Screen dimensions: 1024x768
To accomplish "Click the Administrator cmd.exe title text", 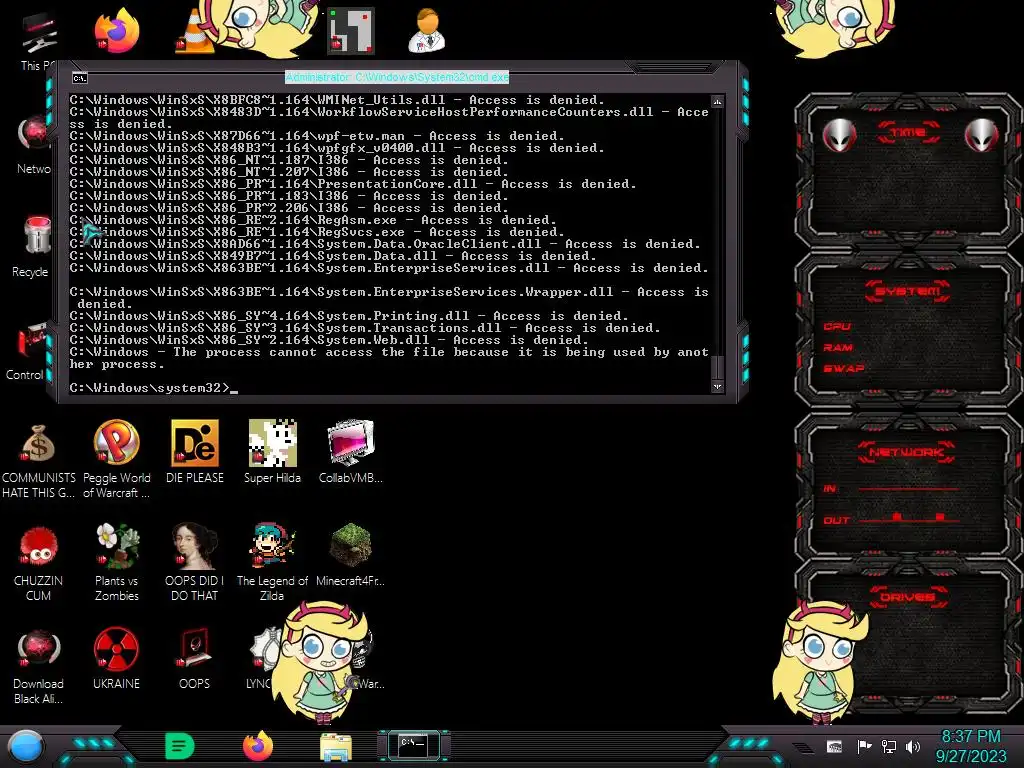I will click(x=397, y=78).
